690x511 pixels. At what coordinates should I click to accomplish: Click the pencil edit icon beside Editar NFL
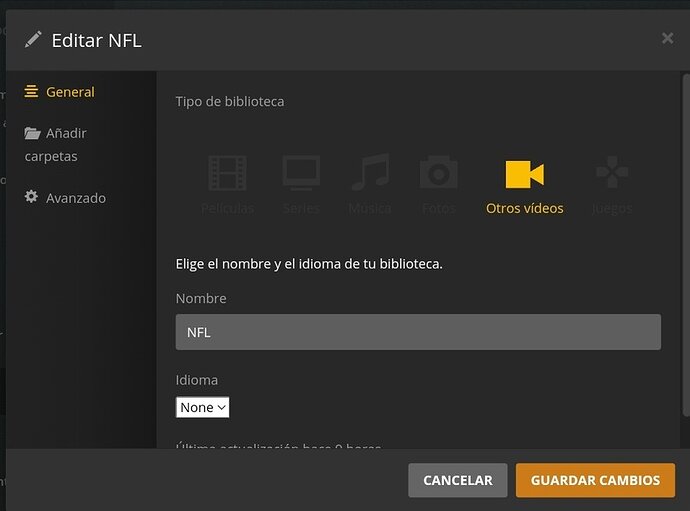coord(33,39)
